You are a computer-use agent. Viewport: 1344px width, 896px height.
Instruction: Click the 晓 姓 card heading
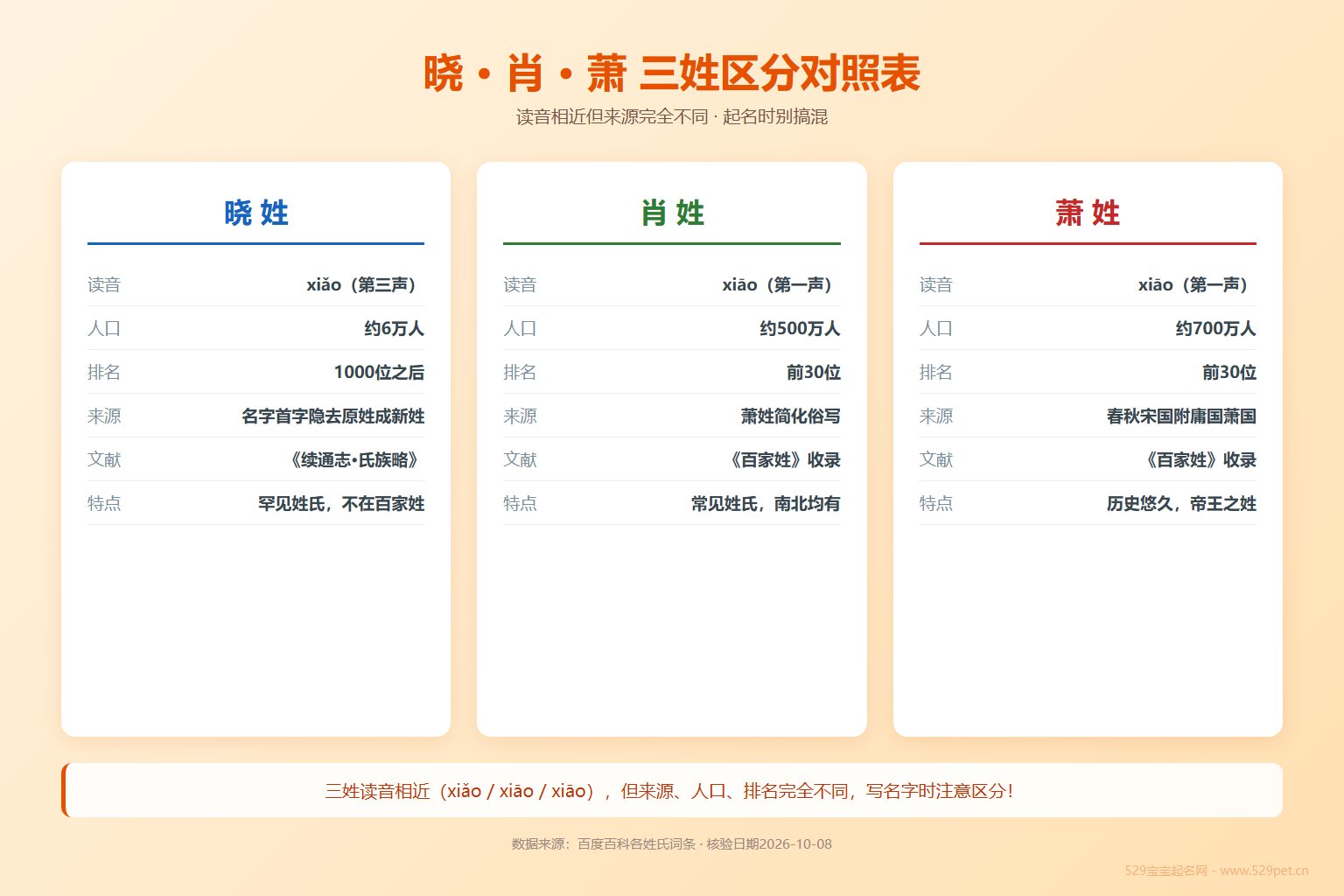(x=255, y=213)
